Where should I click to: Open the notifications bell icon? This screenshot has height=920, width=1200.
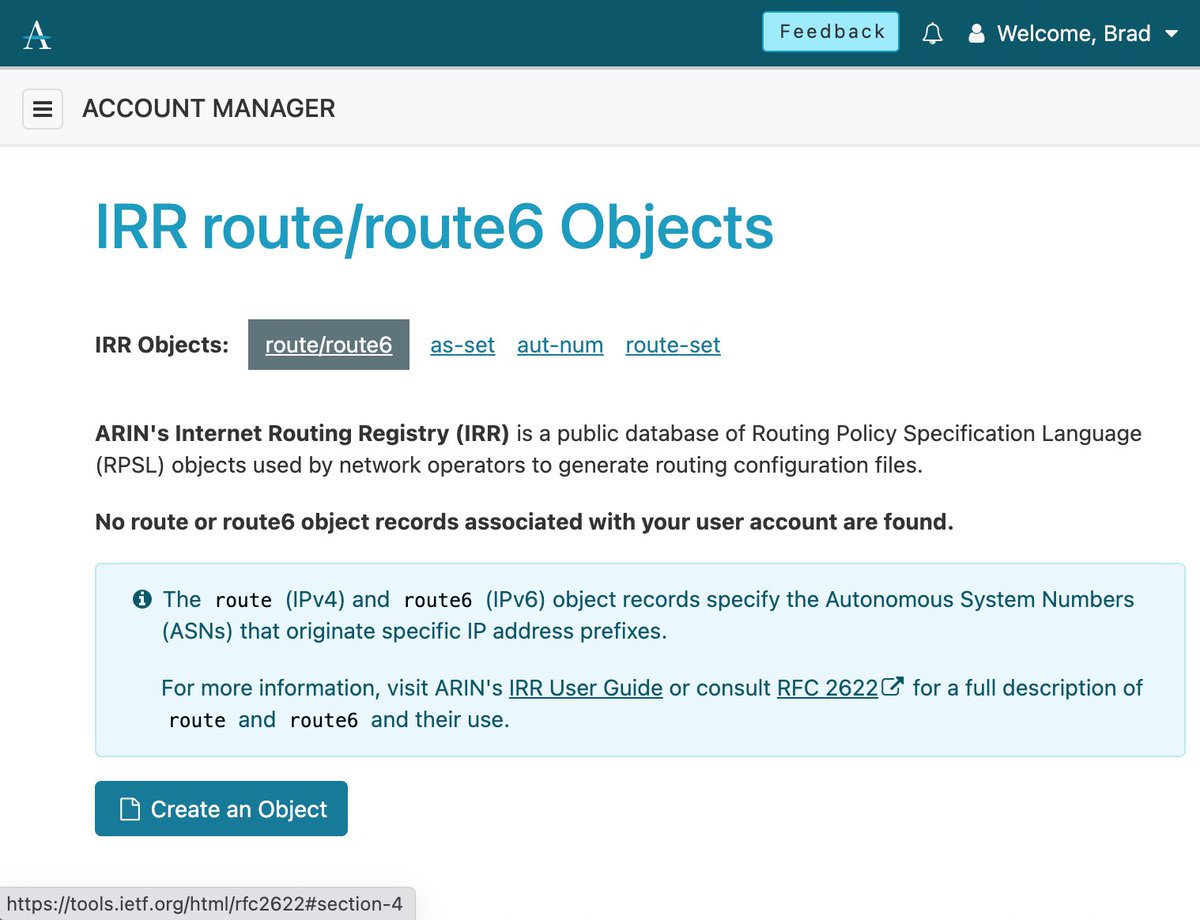[933, 34]
